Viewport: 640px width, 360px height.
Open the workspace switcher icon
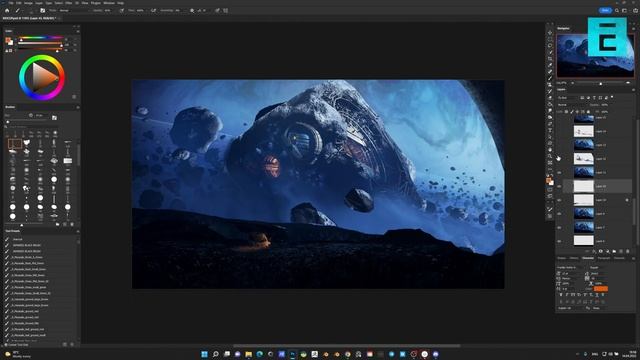pyautogui.click(x=624, y=11)
